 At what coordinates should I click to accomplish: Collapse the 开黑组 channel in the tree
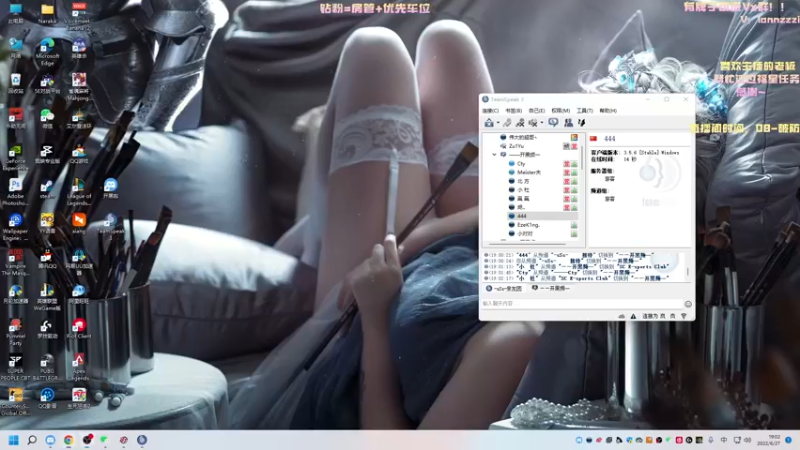click(494, 155)
